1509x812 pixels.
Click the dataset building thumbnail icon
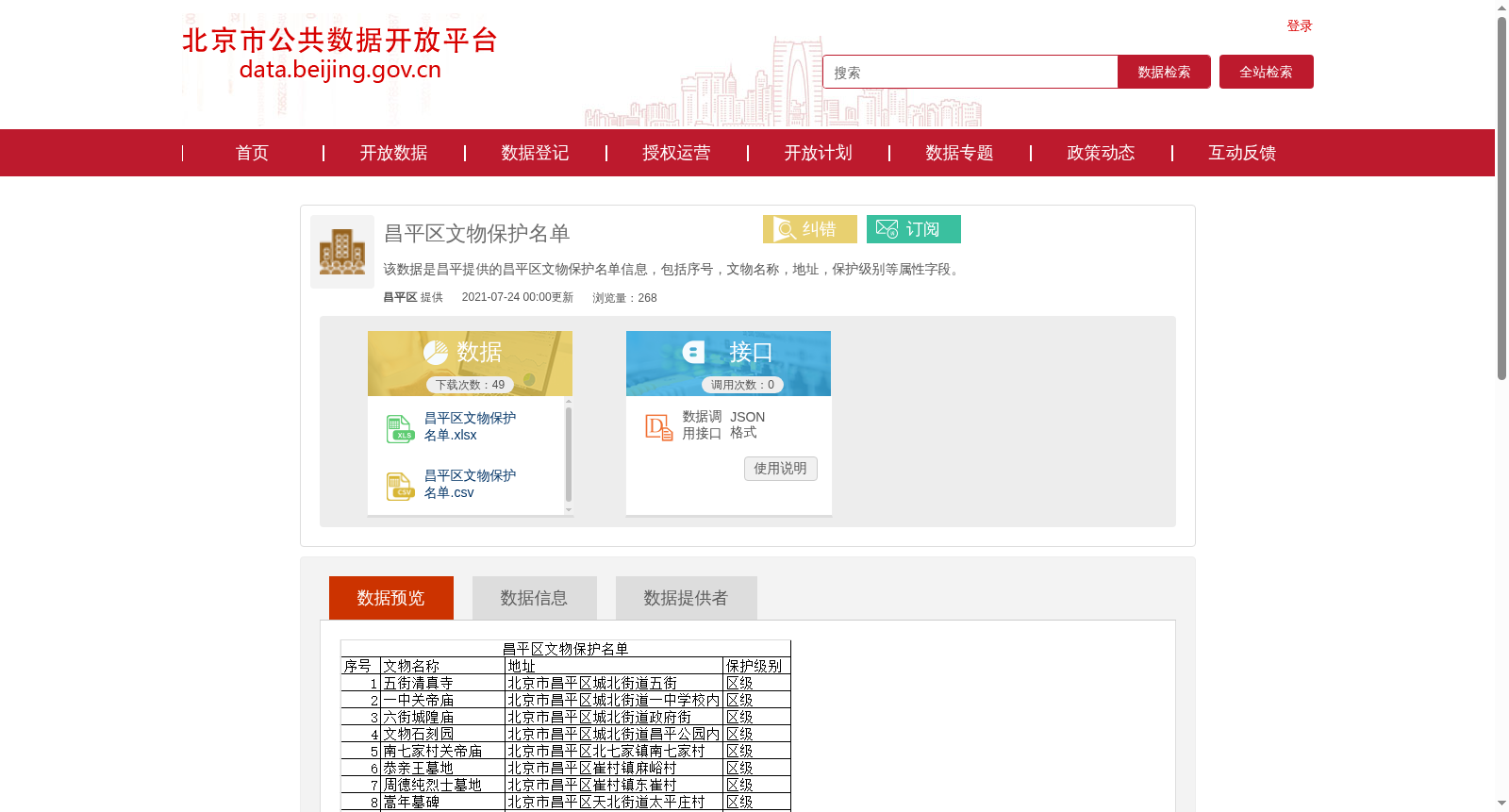(342, 252)
